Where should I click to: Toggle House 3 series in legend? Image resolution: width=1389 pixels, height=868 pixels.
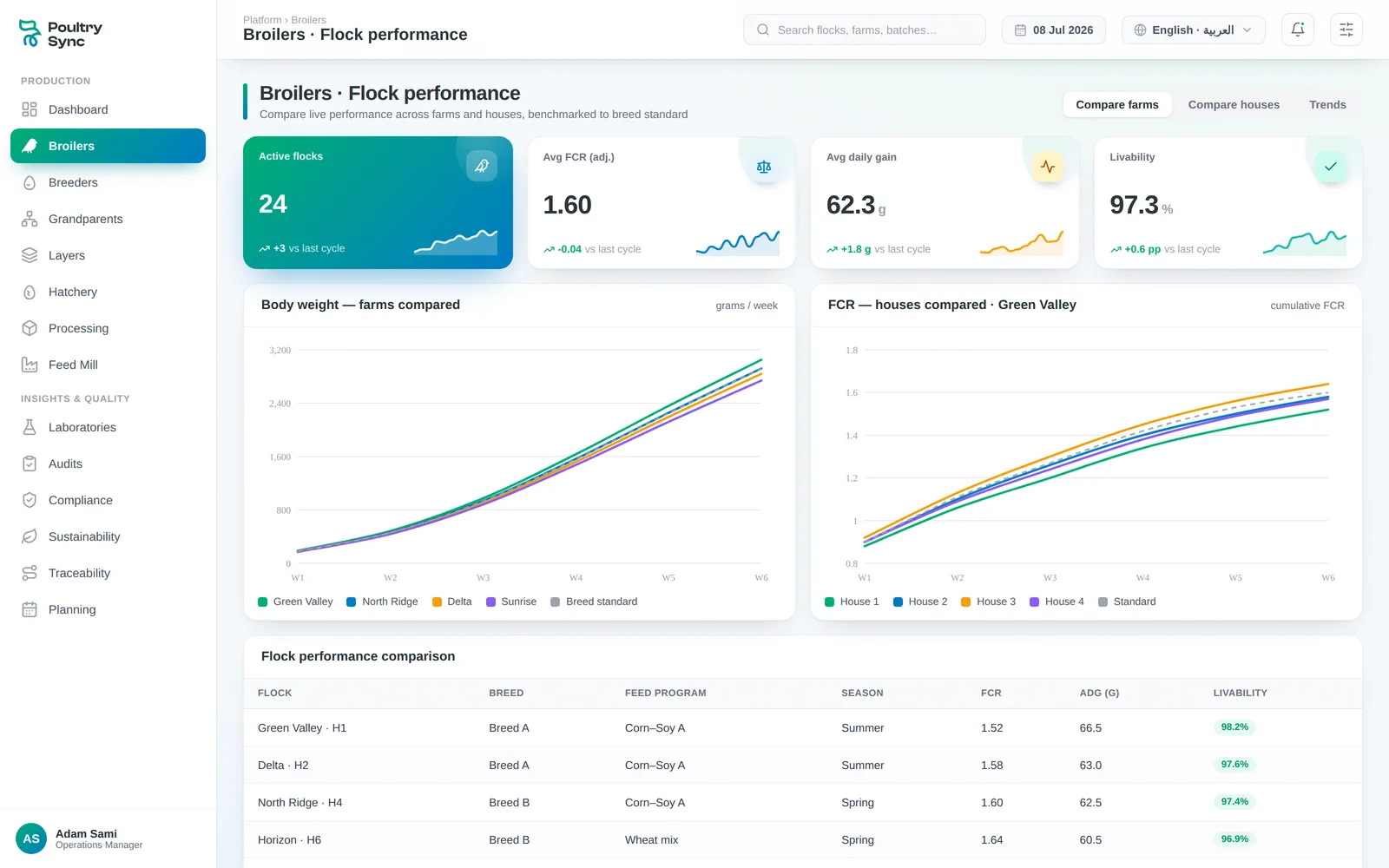click(x=988, y=602)
